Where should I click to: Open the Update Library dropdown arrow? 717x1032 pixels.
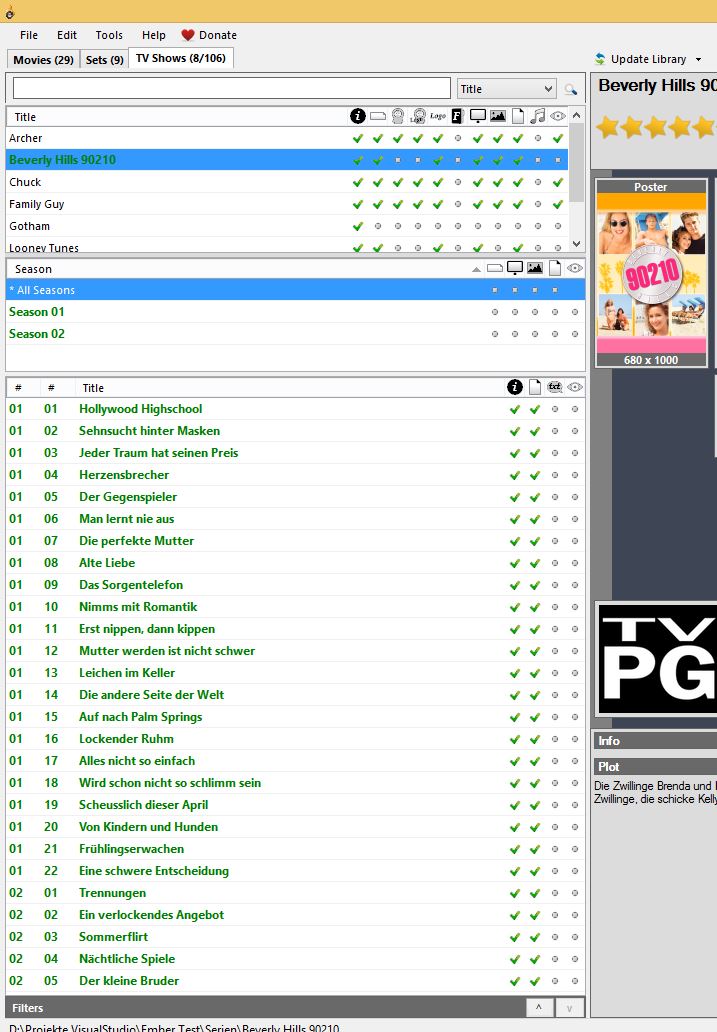(x=698, y=59)
